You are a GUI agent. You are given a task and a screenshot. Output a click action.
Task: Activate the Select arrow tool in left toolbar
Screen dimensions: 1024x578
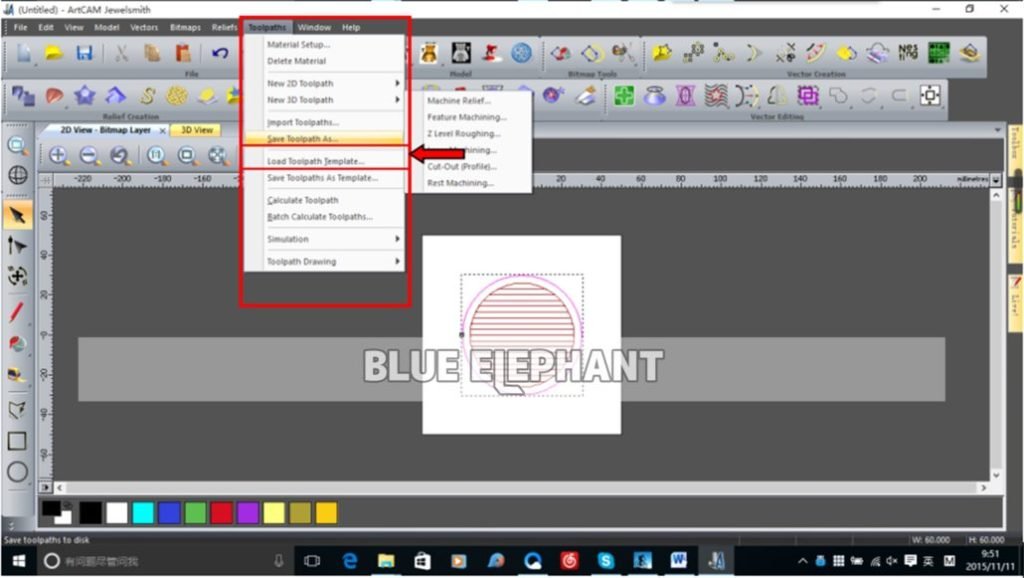[18, 215]
